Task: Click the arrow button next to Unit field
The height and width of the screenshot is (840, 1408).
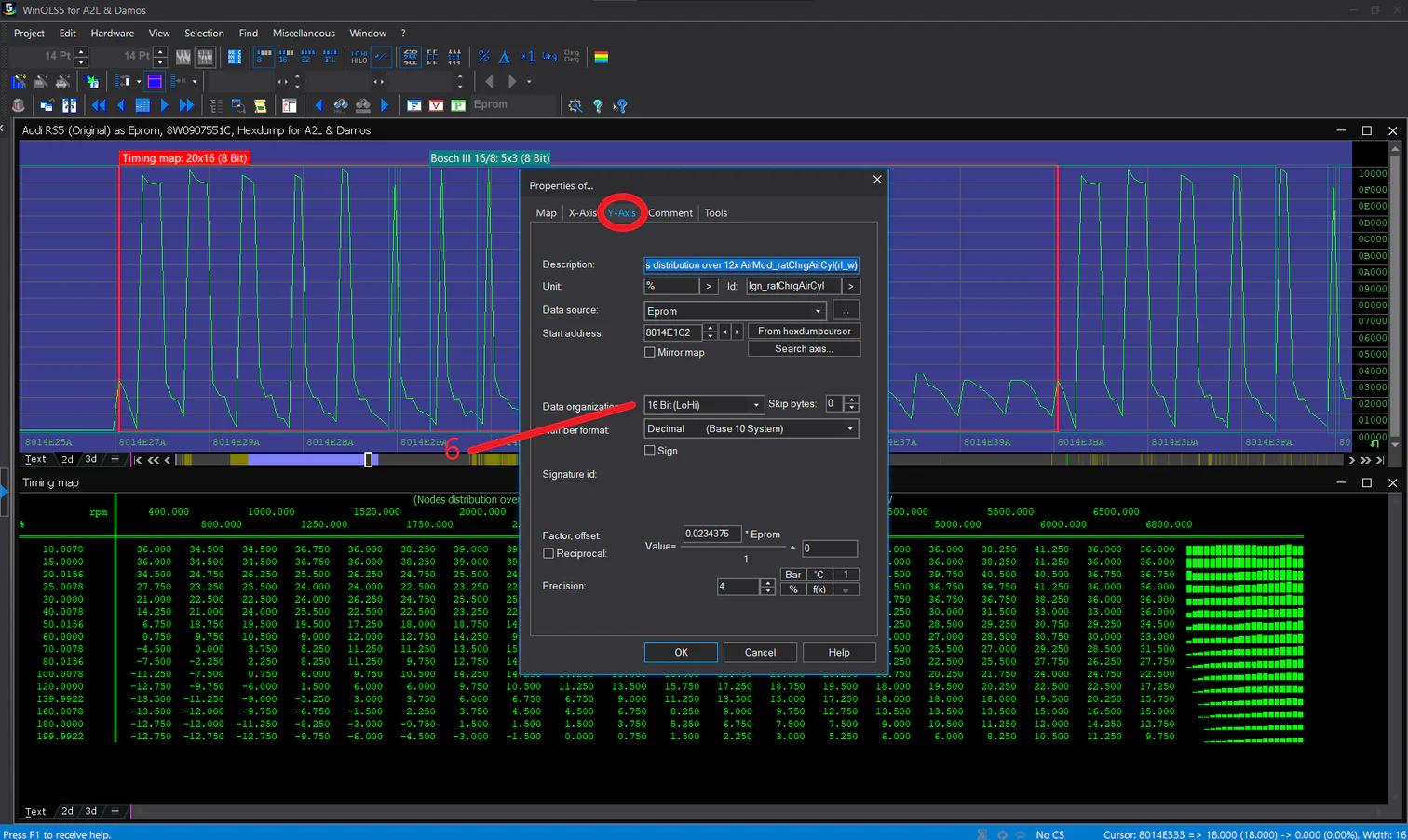Action: point(709,286)
